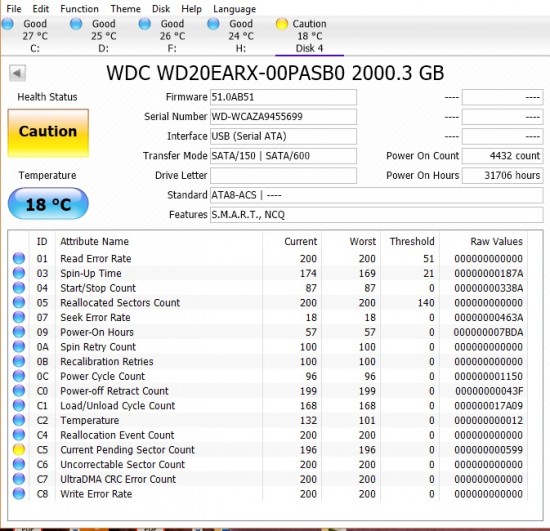Click the Firmware field
This screenshot has height=531, width=550.
283,97
